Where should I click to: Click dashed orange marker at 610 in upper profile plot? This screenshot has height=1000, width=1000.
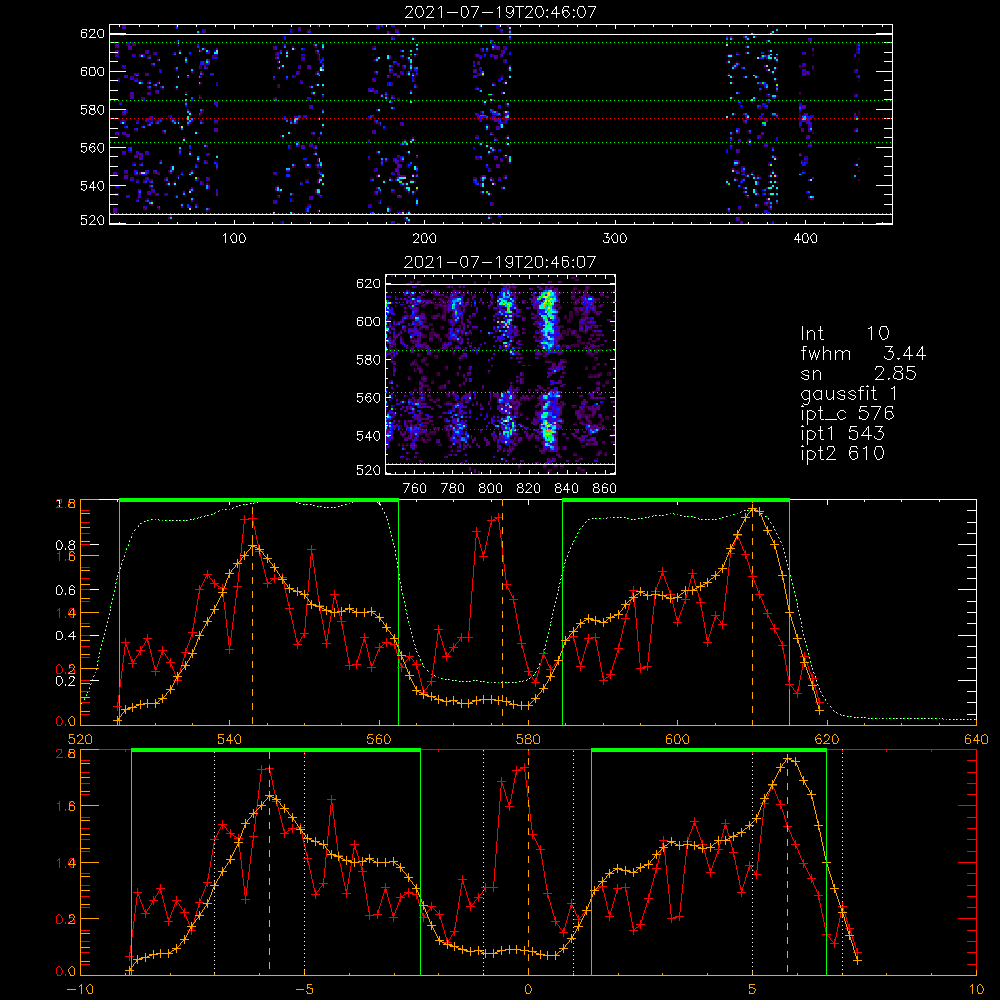pos(753,612)
